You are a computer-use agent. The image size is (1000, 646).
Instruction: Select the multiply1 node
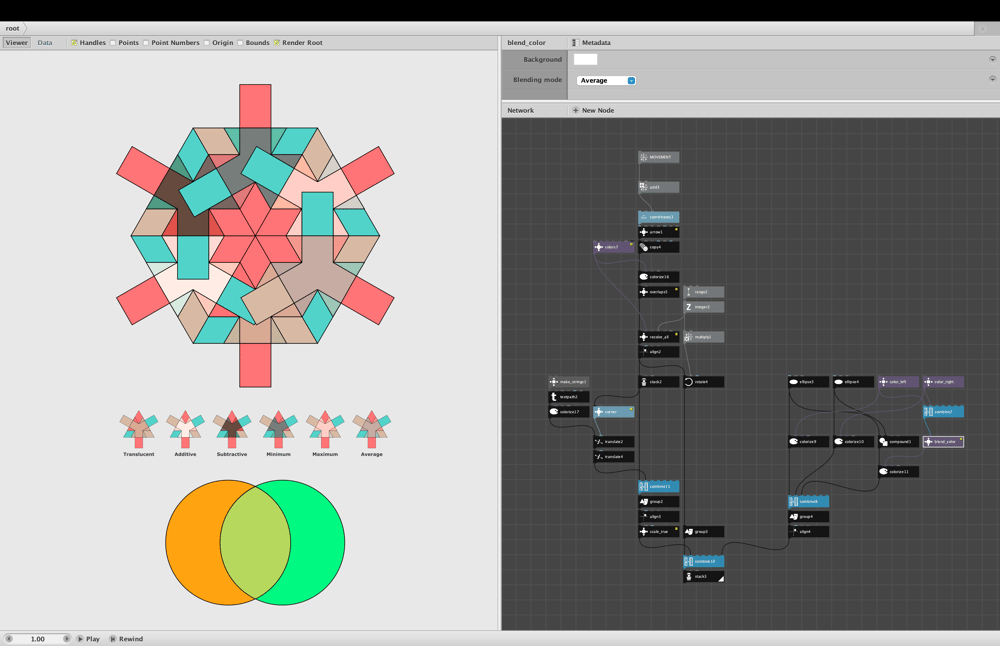tap(703, 337)
